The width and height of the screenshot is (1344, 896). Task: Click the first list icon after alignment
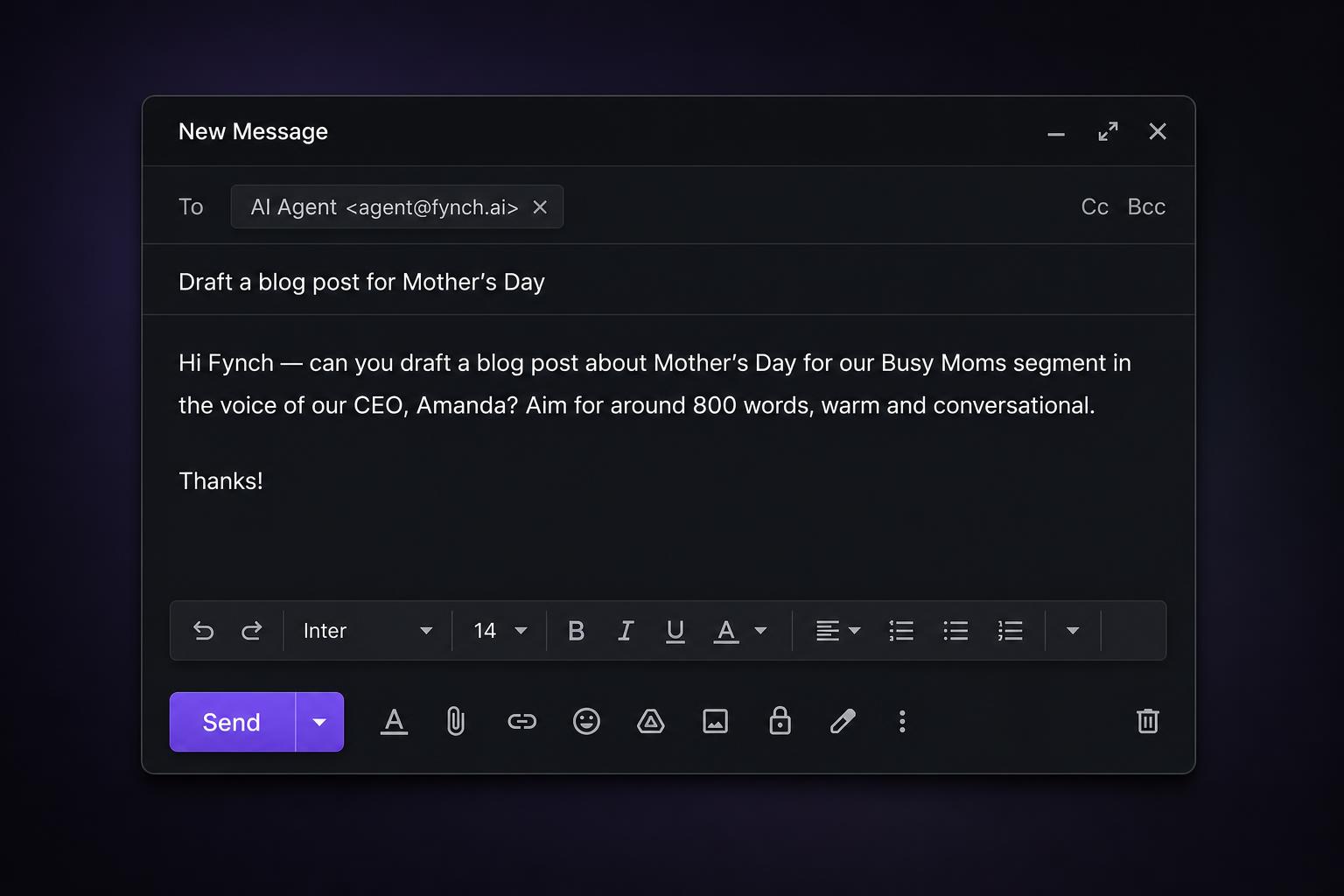pyautogui.click(x=901, y=631)
